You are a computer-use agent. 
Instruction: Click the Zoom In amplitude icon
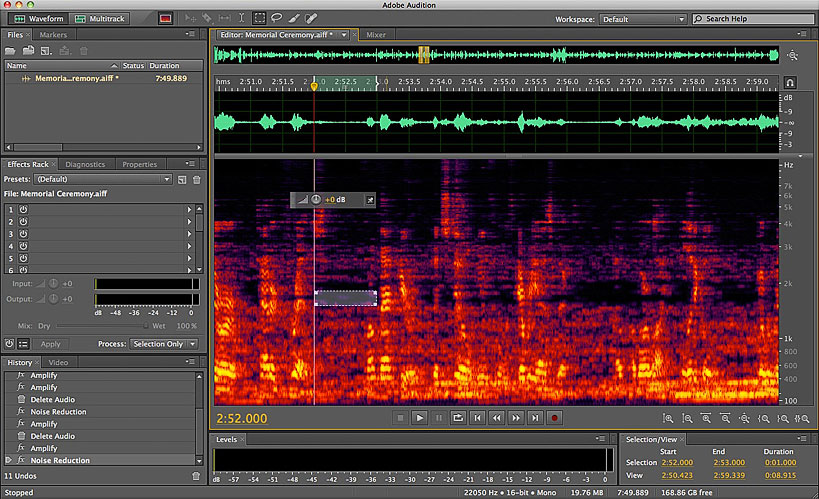668,419
